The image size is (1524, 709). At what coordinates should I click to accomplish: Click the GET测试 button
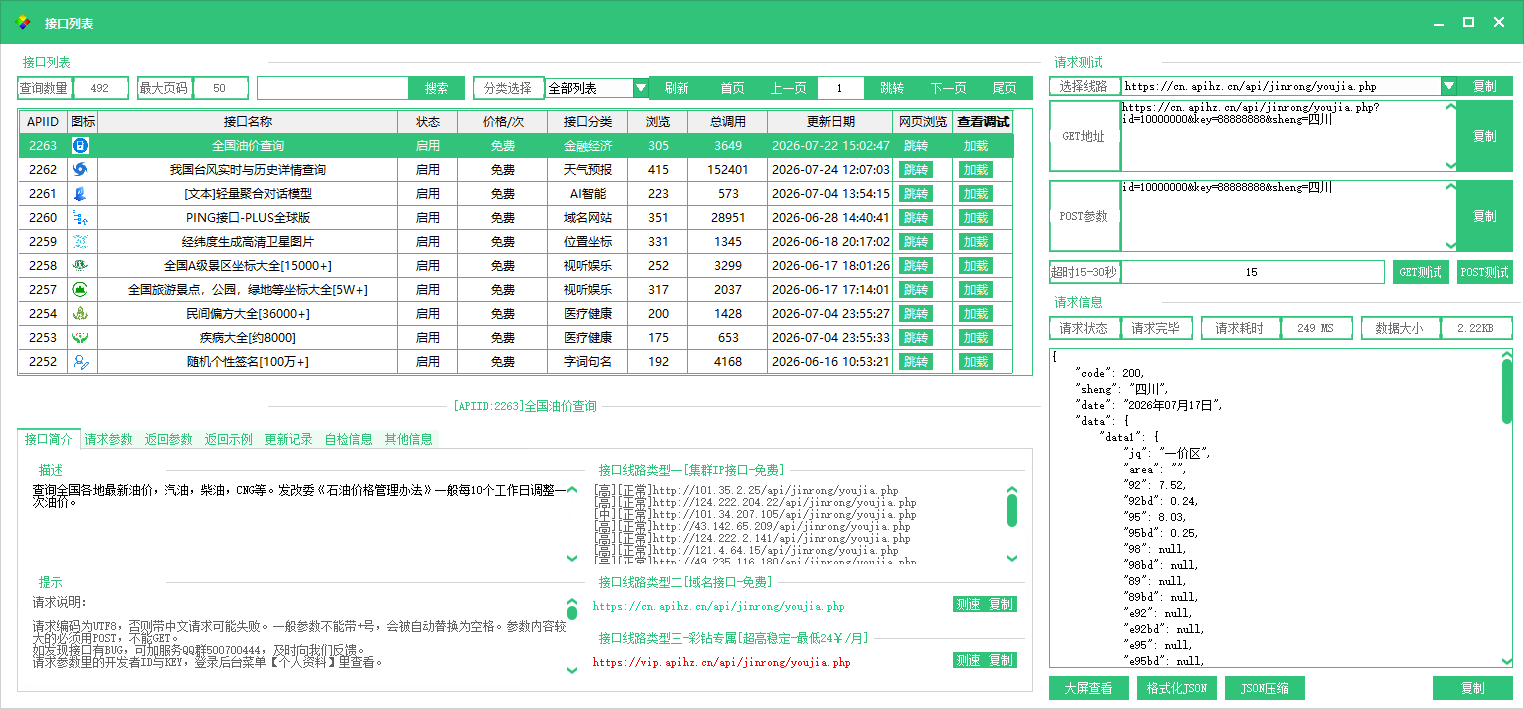point(1421,272)
